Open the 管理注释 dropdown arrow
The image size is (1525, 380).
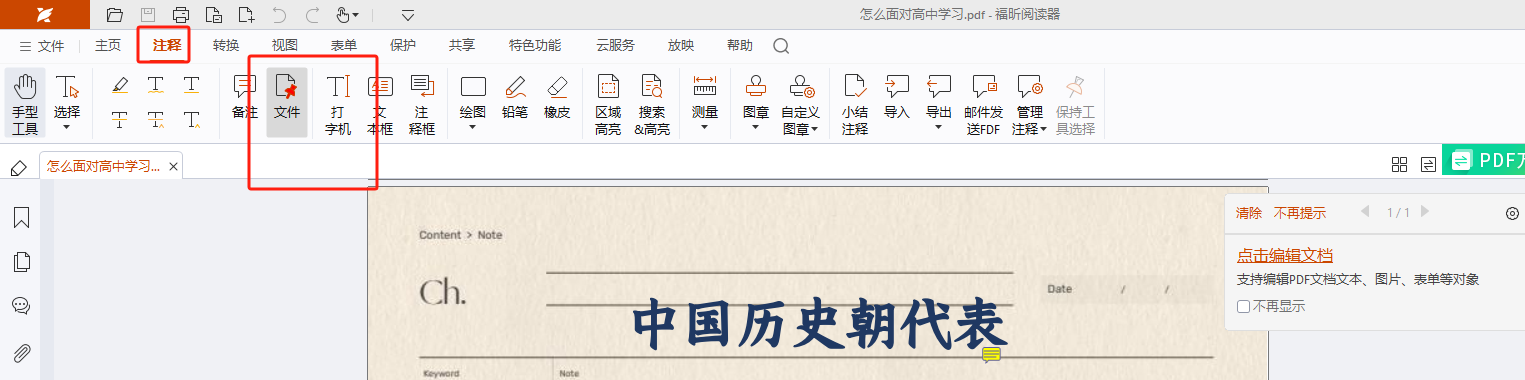click(1043, 128)
